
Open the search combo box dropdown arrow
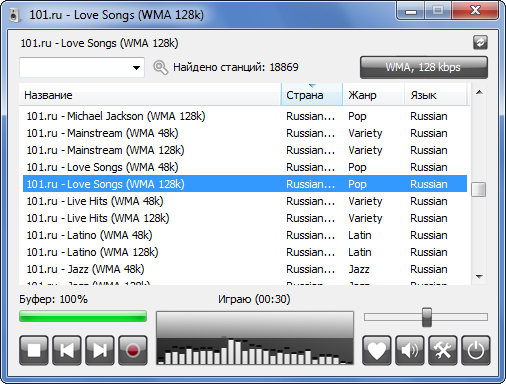136,68
